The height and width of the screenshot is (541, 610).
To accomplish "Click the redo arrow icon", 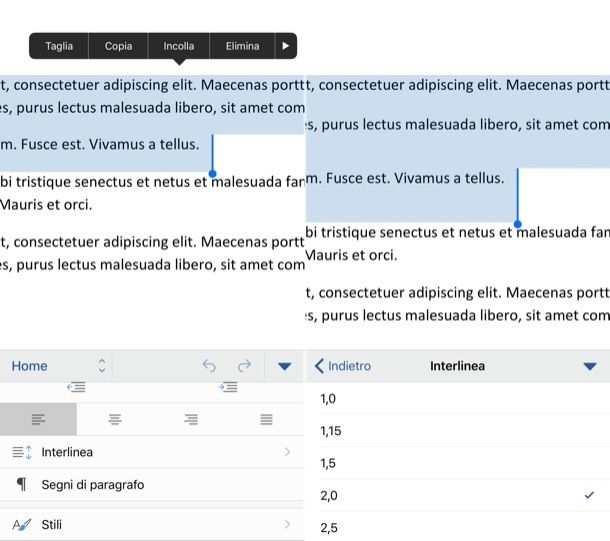I will click(244, 366).
